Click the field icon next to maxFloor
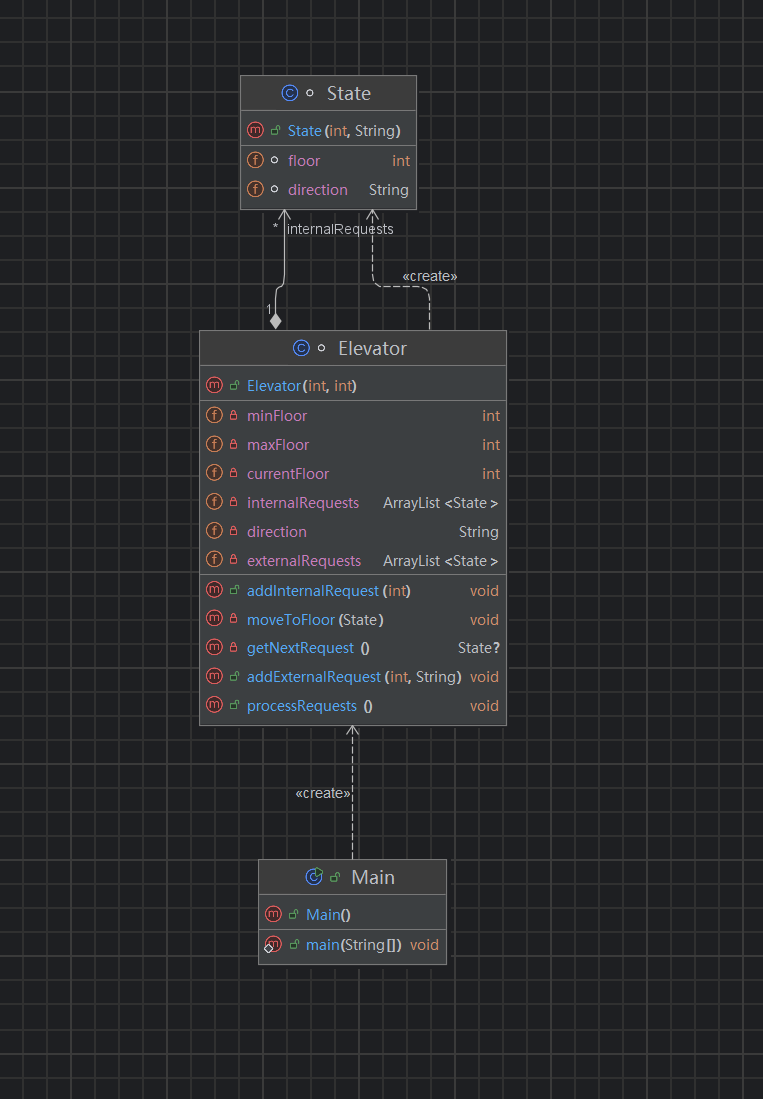This screenshot has width=763, height=1099. point(214,444)
